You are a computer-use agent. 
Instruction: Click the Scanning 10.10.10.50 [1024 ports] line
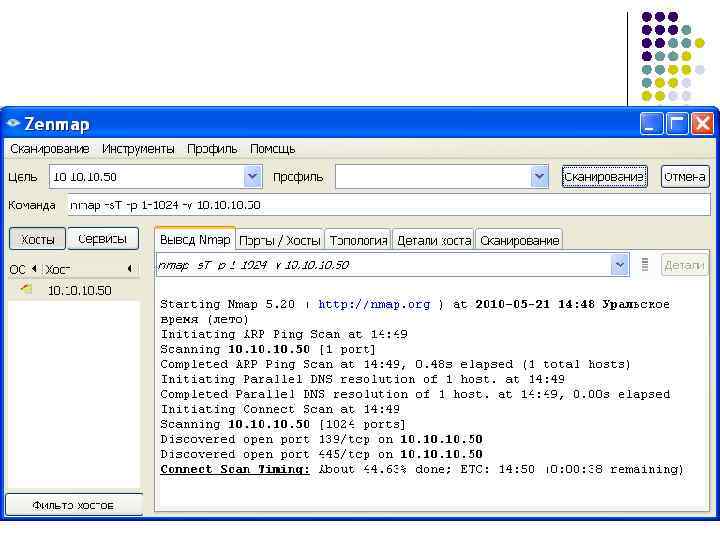(x=283, y=424)
